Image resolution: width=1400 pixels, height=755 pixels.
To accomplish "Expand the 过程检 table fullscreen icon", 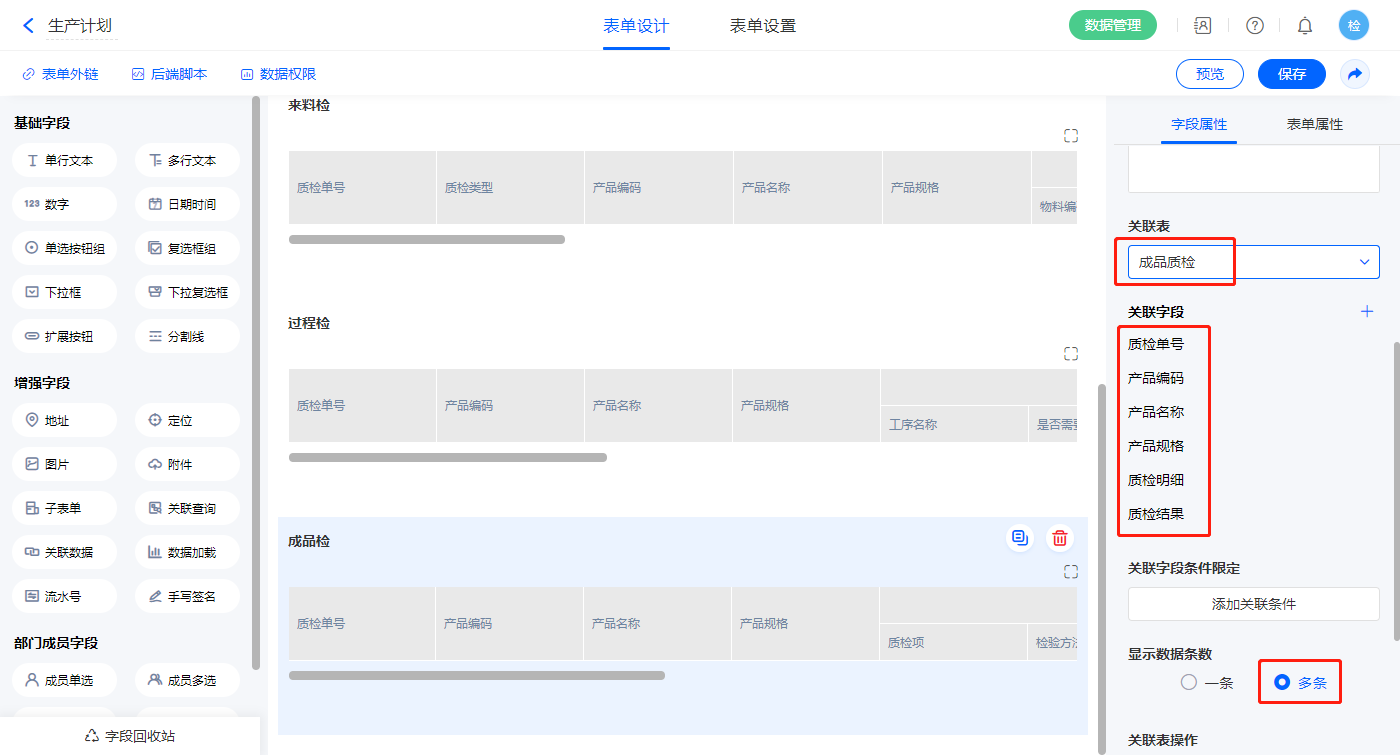I will tap(1071, 354).
